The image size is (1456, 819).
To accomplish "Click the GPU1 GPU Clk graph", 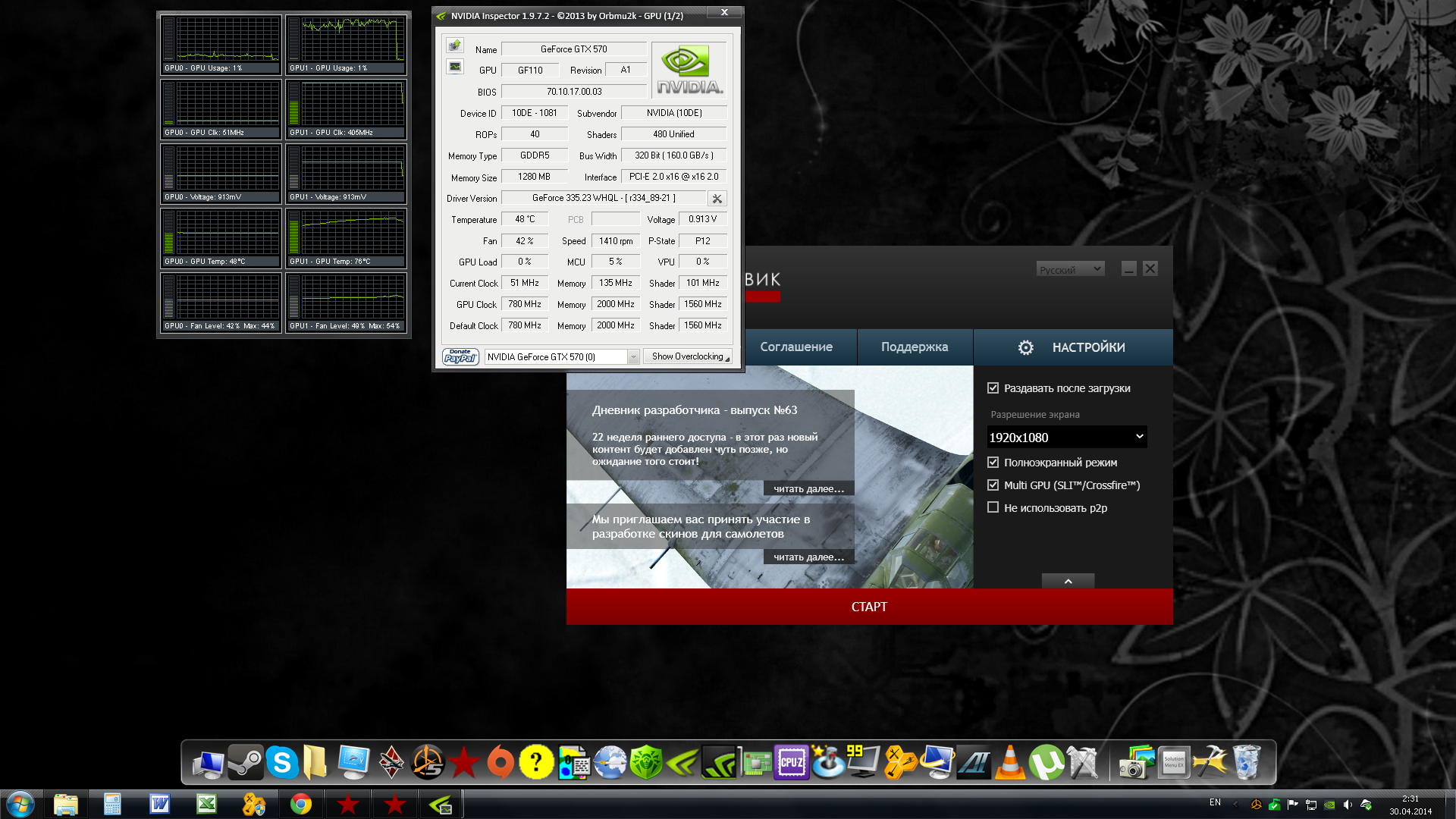I will pyautogui.click(x=346, y=109).
